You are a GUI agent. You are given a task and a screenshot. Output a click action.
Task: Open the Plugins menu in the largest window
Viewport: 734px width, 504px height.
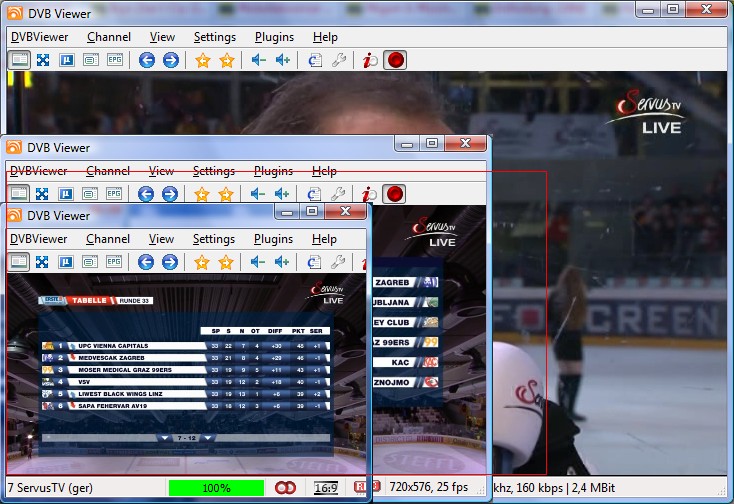click(x=274, y=37)
